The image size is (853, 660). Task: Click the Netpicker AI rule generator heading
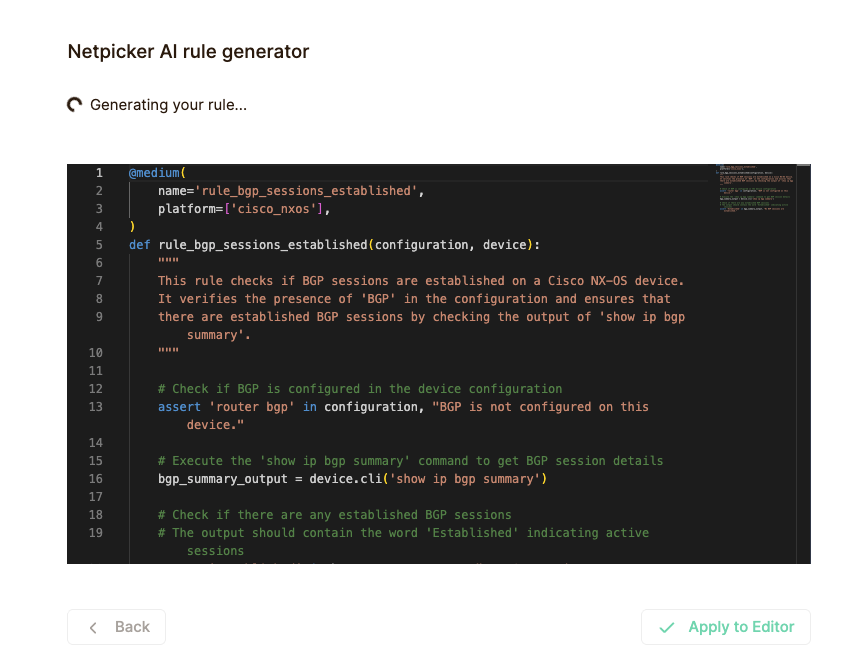188,51
